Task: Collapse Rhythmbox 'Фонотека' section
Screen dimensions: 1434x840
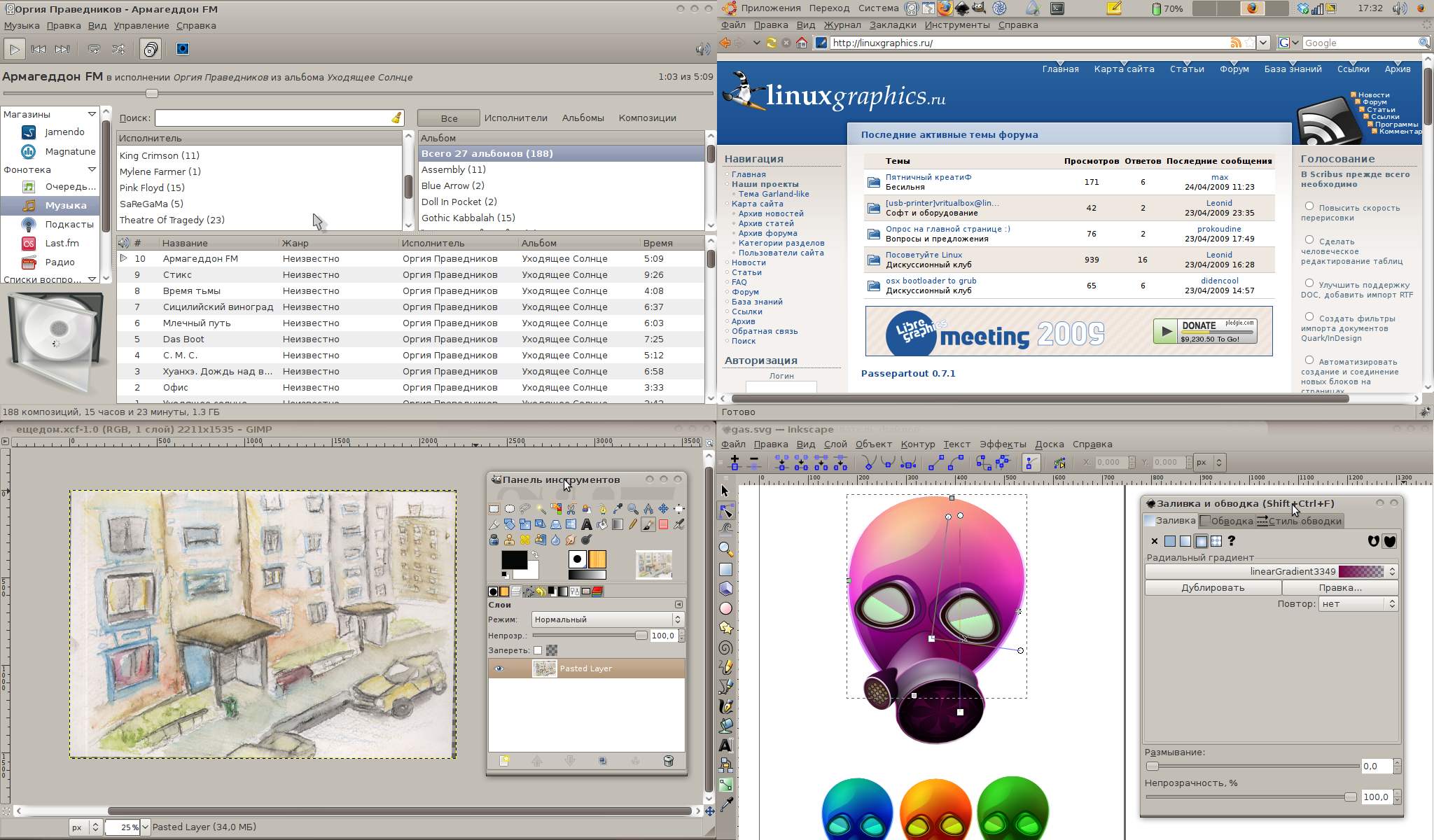Action: pos(92,169)
